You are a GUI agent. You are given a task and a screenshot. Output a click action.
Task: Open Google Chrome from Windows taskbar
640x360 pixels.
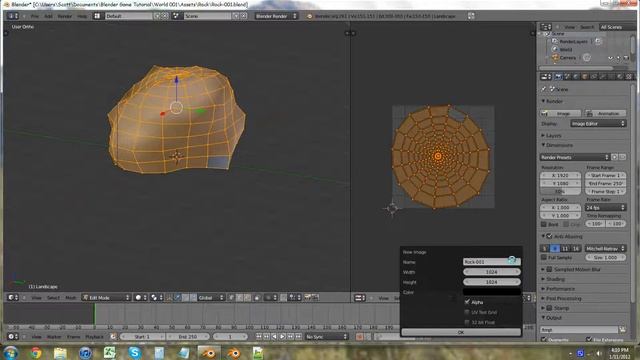36,352
